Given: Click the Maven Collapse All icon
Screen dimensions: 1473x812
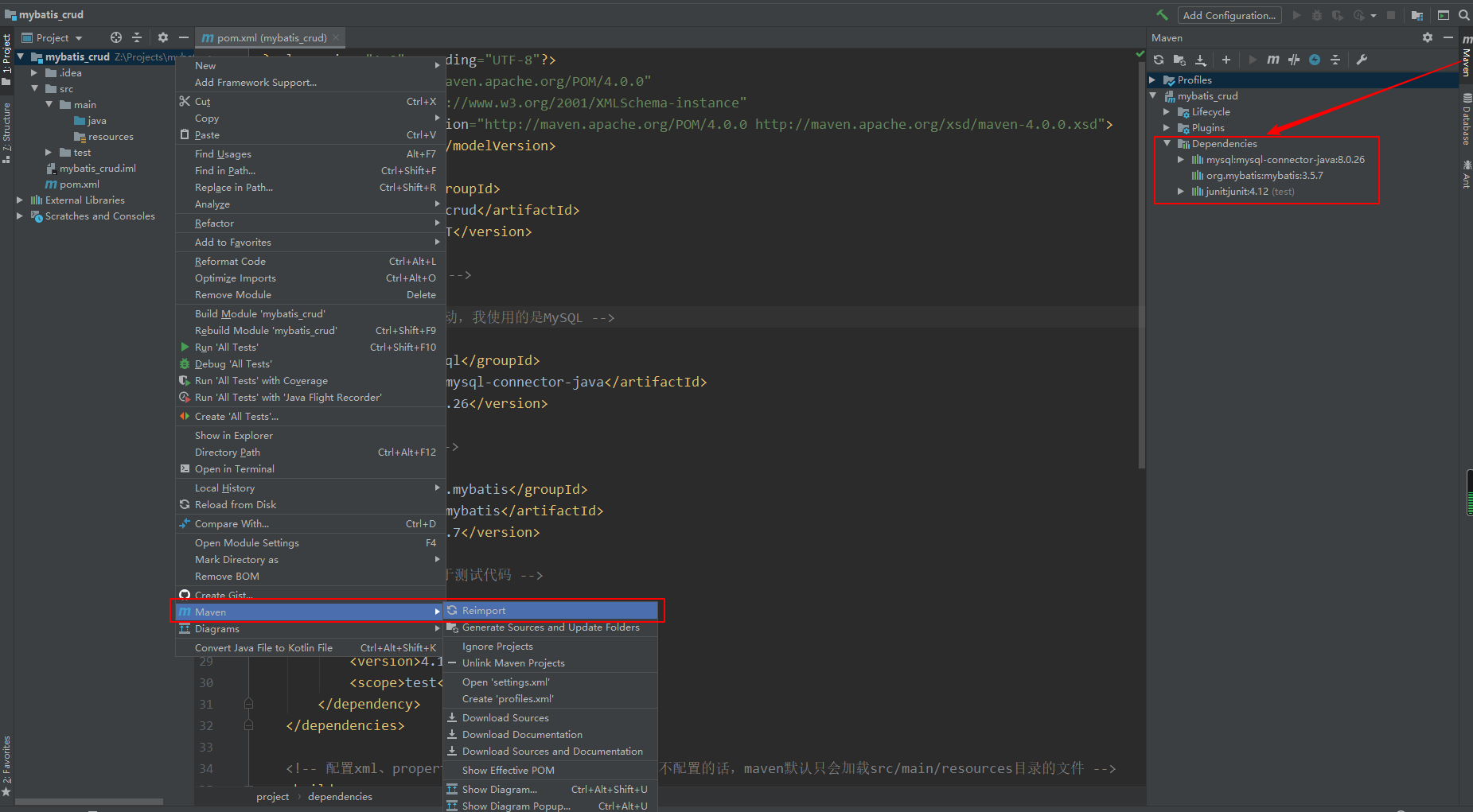Looking at the screenshot, I should pyautogui.click(x=1335, y=60).
